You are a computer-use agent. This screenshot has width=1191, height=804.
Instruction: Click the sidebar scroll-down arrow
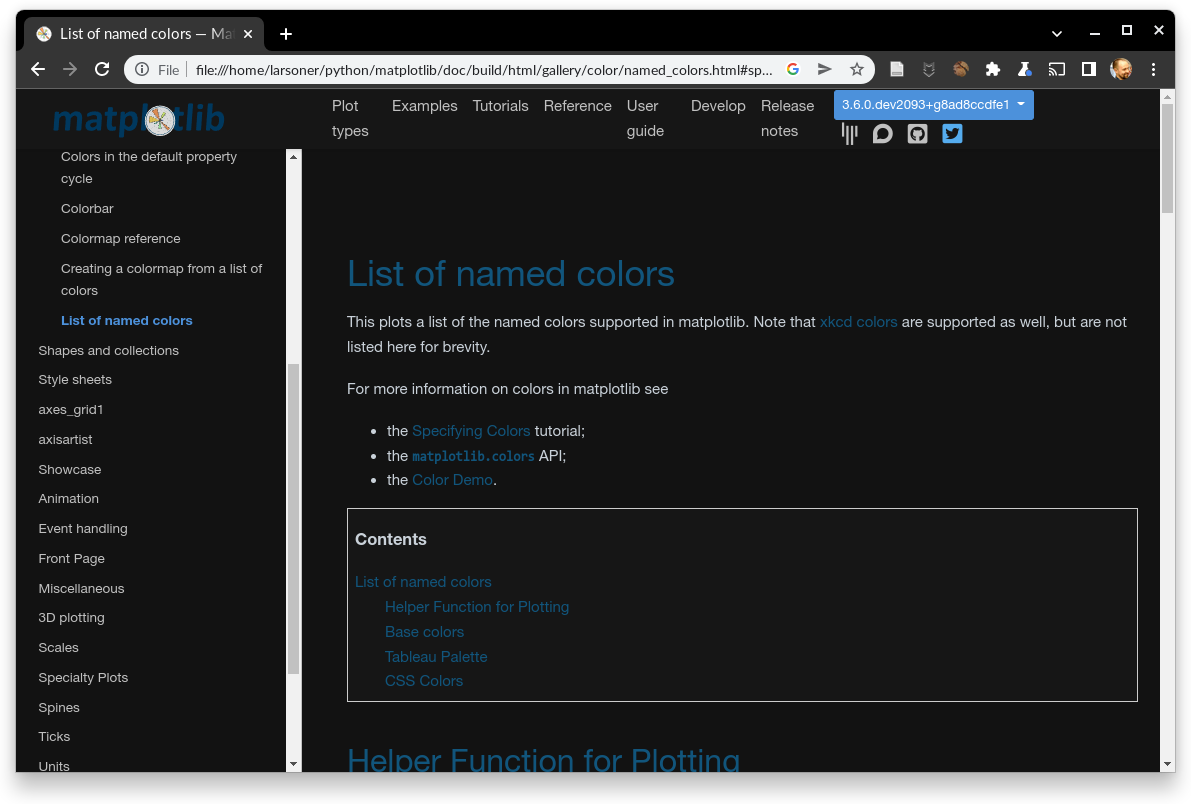pos(293,764)
